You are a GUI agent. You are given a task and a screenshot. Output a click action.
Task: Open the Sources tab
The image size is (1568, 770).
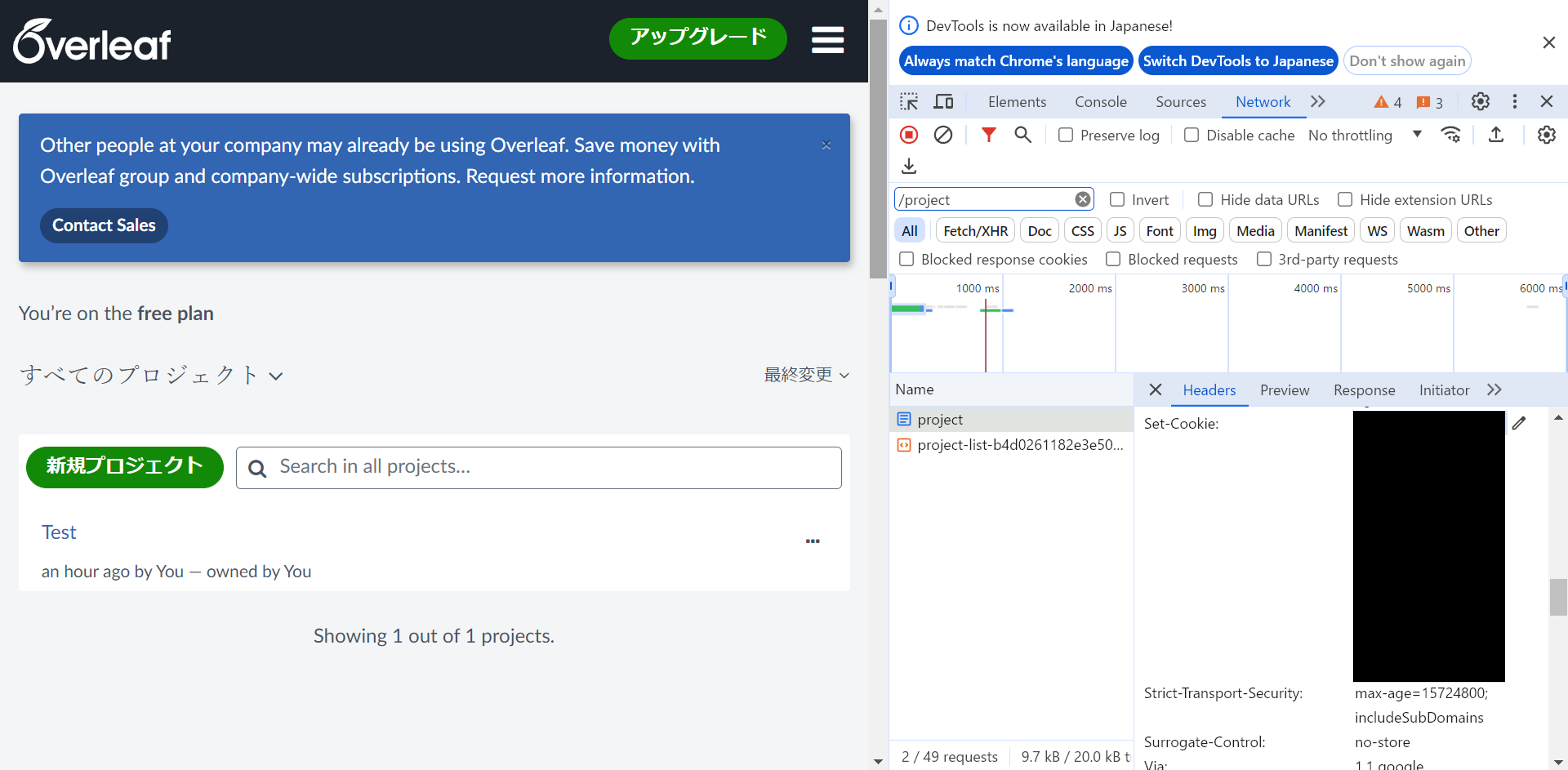tap(1180, 102)
